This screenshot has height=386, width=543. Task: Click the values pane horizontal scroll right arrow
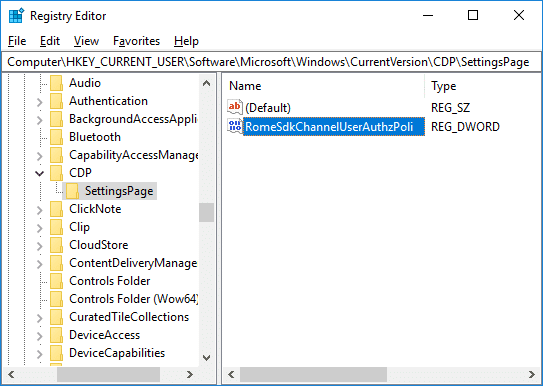click(532, 375)
